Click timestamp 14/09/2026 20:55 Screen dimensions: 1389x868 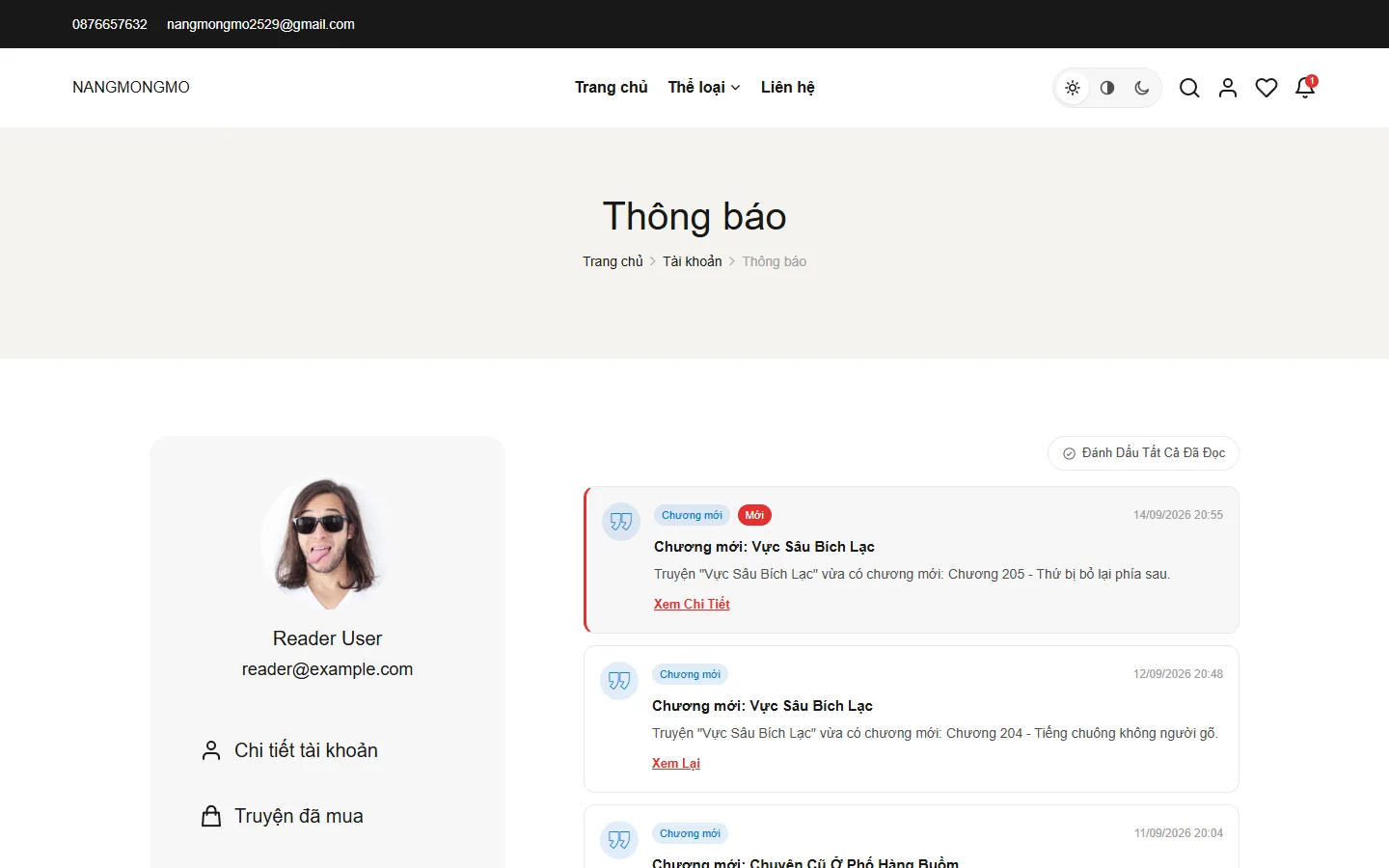(1178, 515)
